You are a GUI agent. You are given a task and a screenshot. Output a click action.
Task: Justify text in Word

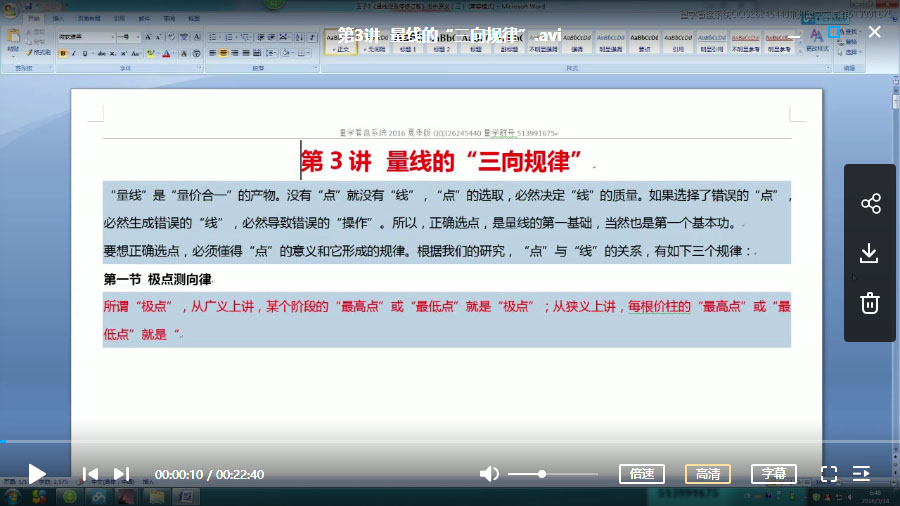[x=246, y=53]
